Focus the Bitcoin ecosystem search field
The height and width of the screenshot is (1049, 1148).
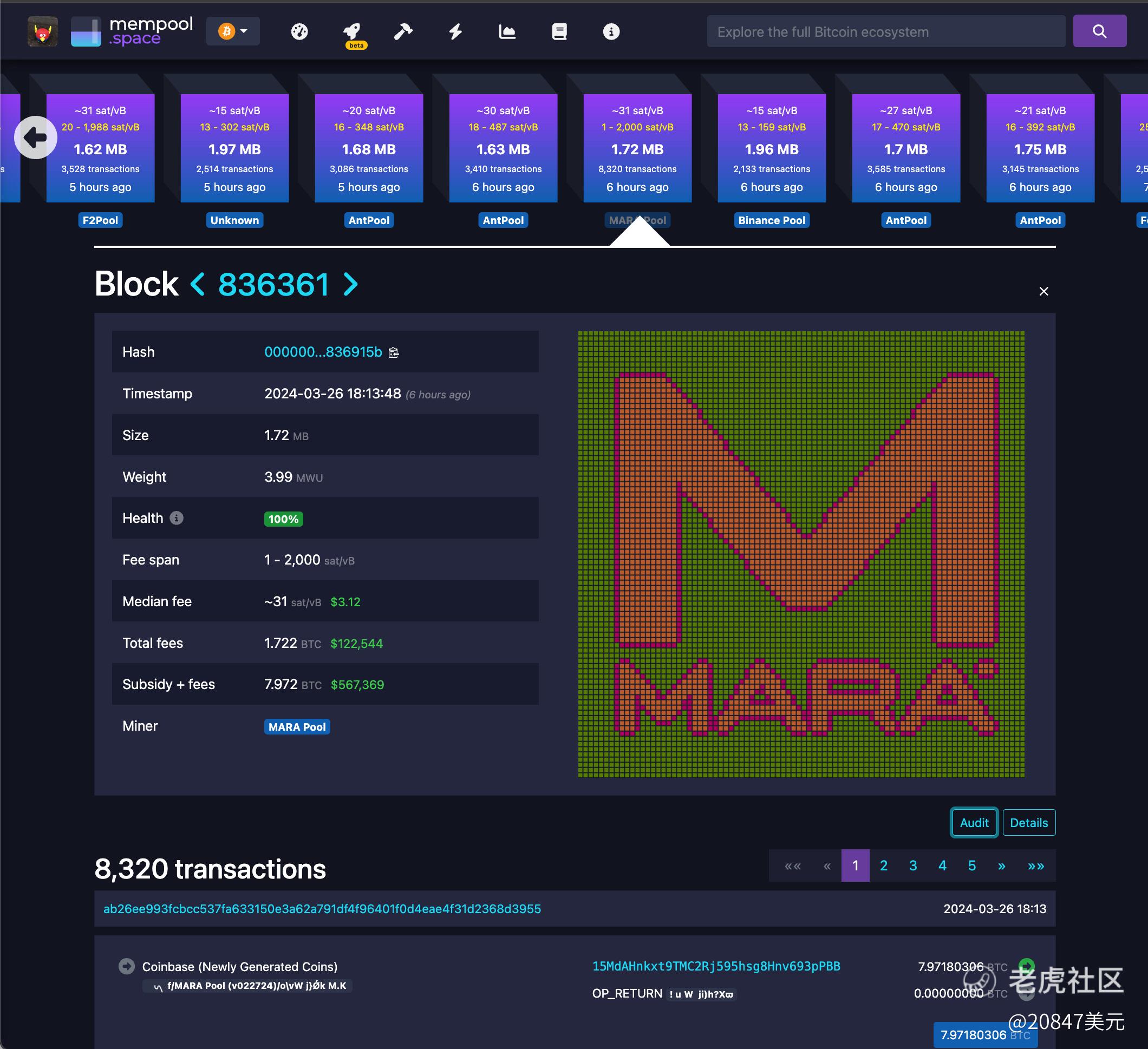885,32
